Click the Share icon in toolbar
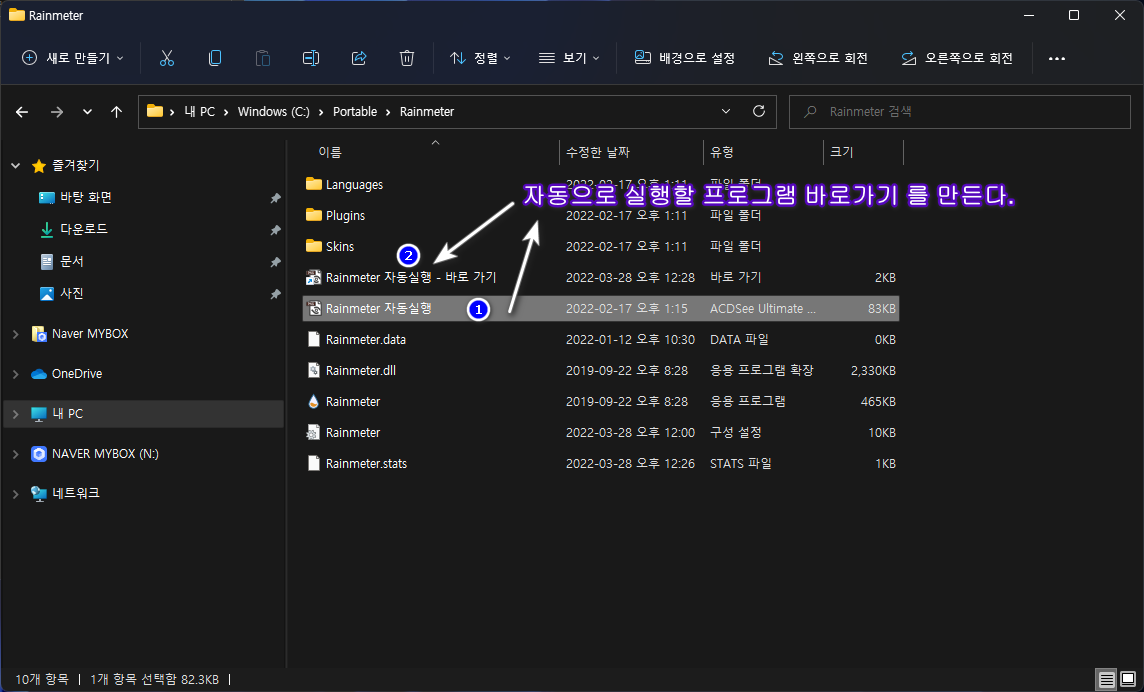1144x692 pixels. 359,58
